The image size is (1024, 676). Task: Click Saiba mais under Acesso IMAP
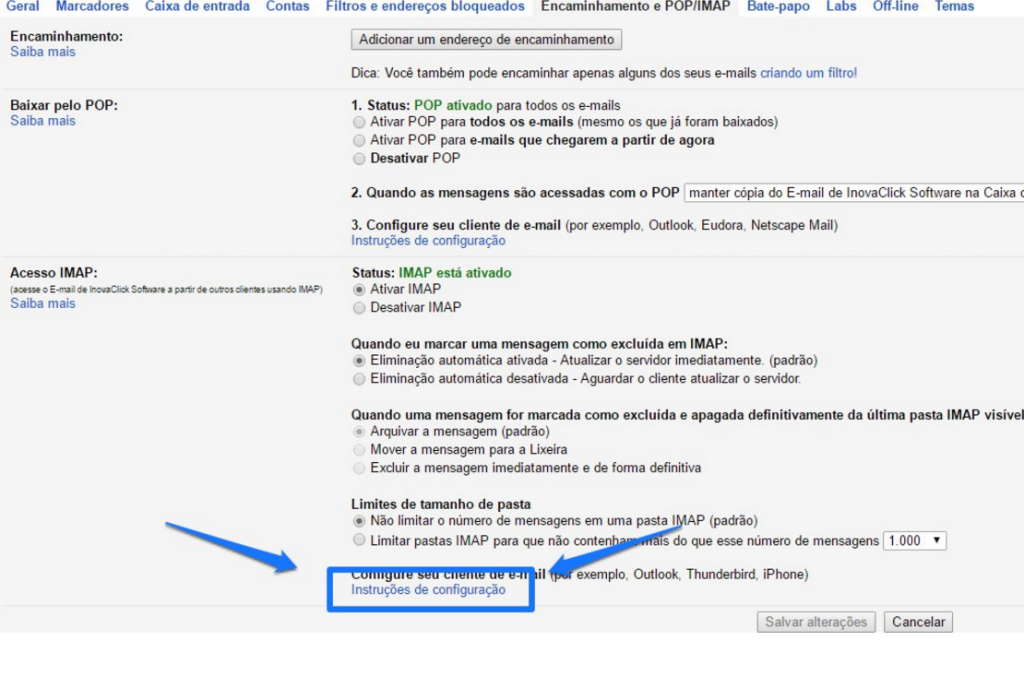click(x=42, y=304)
